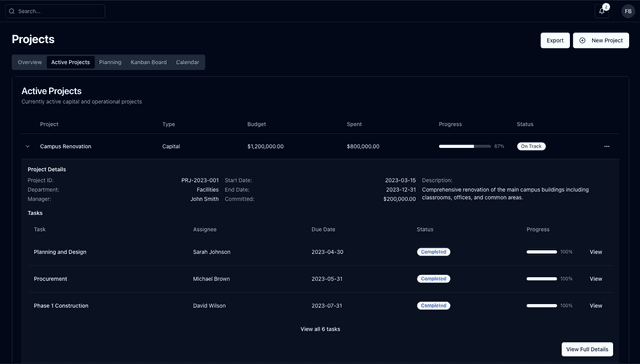Click the search magnifier icon
Viewport: 640px width, 364px height.
pyautogui.click(x=11, y=11)
